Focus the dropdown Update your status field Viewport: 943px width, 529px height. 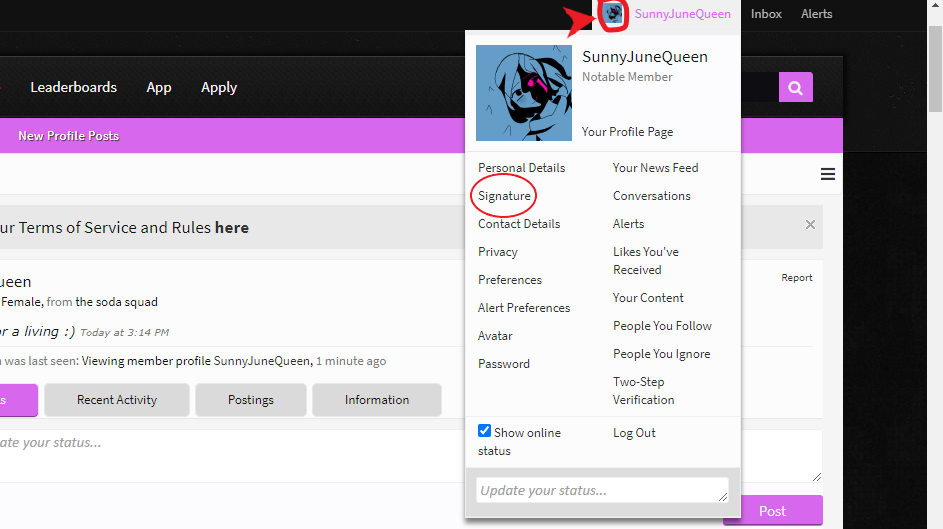[x=602, y=491]
